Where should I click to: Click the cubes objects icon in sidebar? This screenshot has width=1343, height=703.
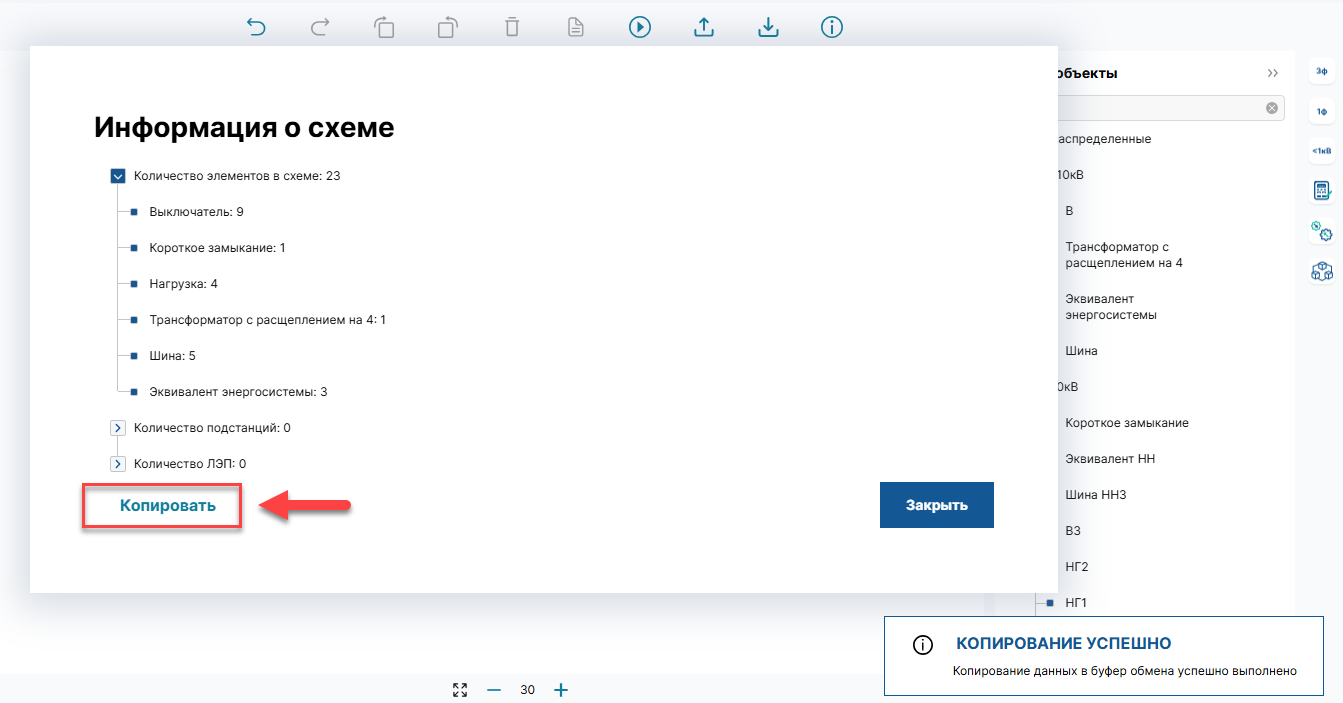coord(1322,271)
